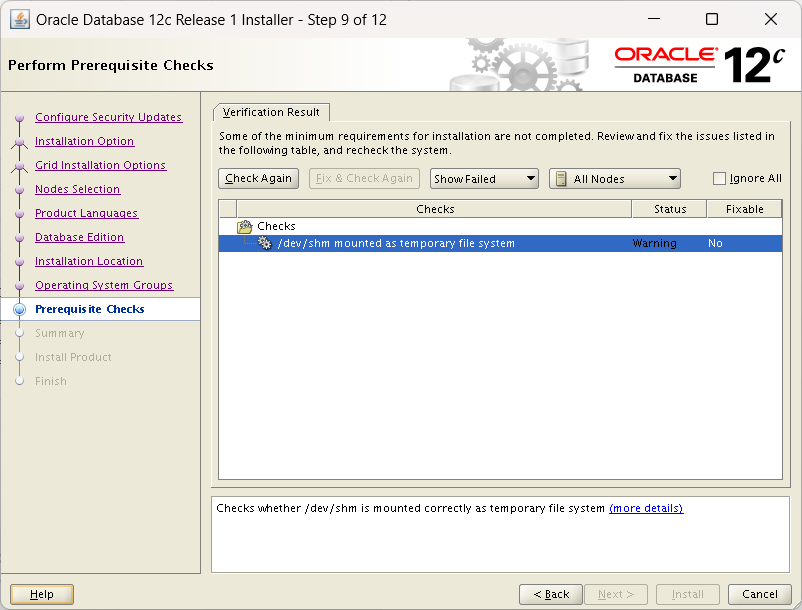Click the Summary step label
The width and height of the screenshot is (802, 610).
coord(59,333)
